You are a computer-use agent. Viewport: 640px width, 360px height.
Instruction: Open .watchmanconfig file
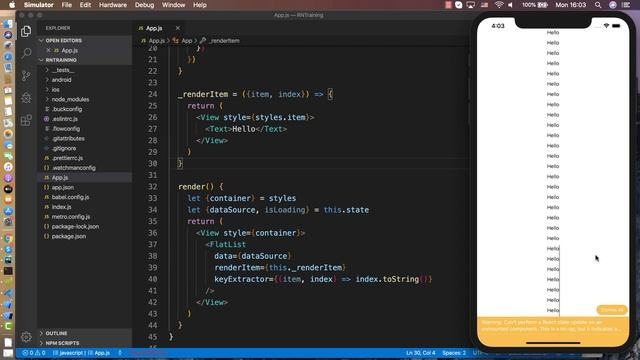(73, 168)
